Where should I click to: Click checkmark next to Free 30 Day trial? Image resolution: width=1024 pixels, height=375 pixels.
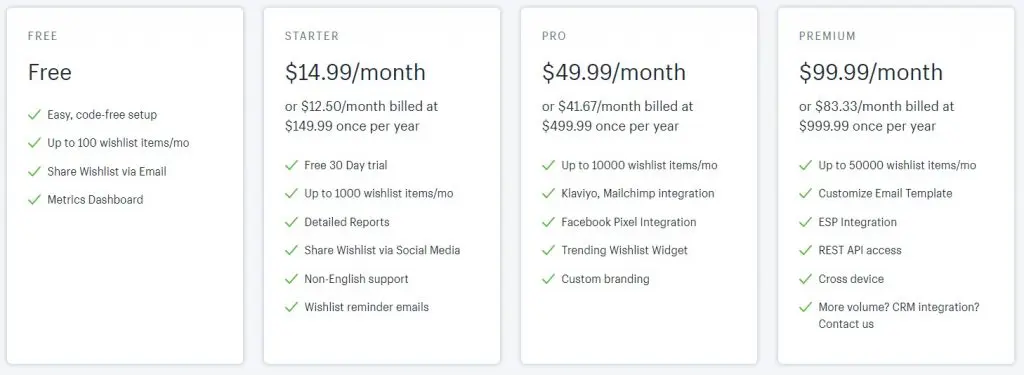click(x=291, y=165)
